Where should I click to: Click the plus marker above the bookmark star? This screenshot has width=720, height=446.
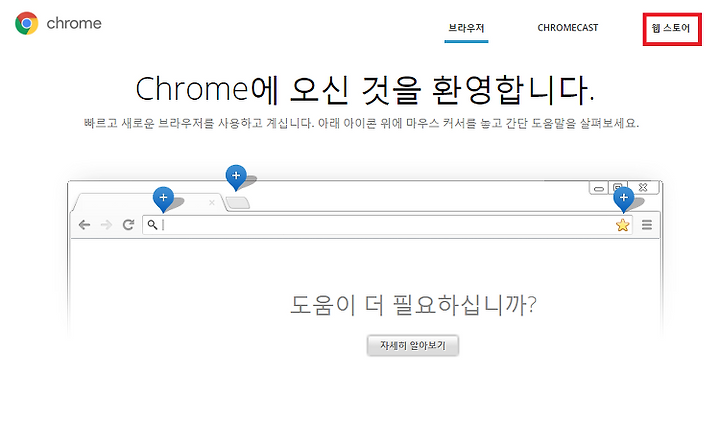(624, 199)
